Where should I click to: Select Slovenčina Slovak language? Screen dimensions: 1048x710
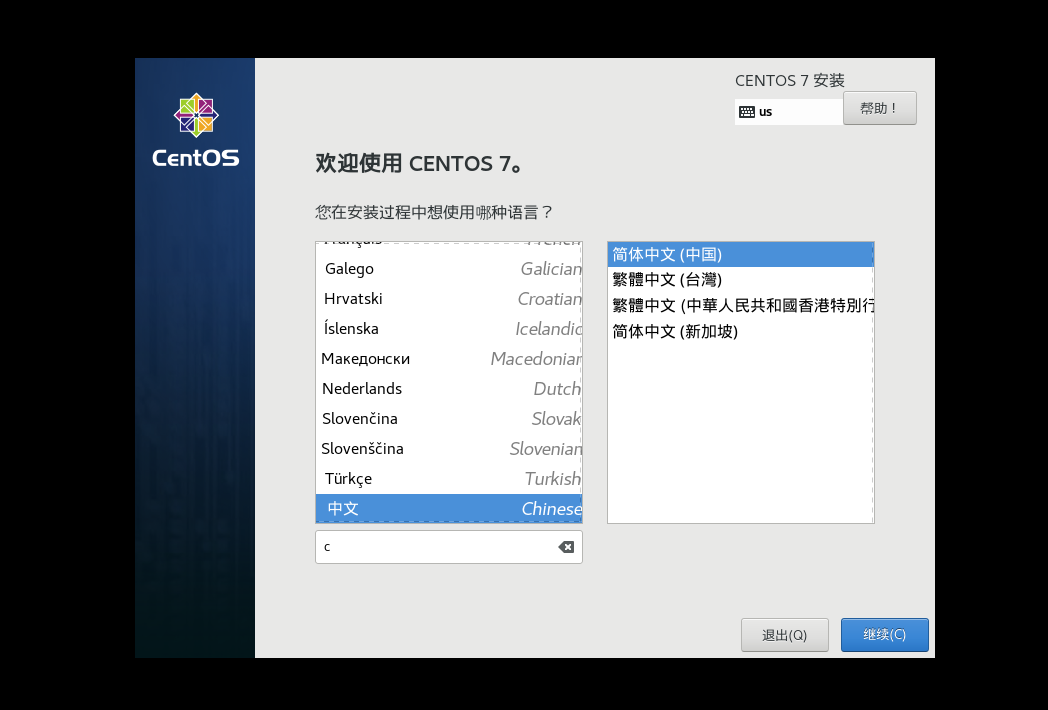(x=448, y=419)
